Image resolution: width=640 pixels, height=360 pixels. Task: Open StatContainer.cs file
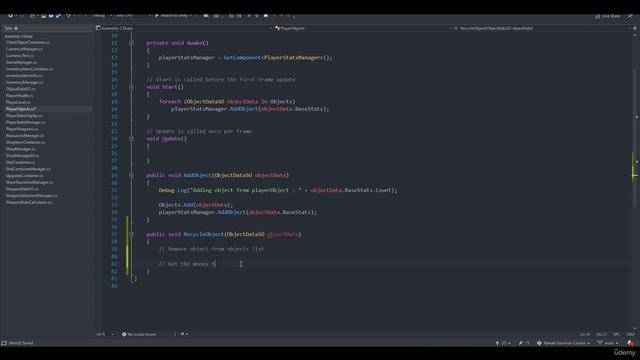[20, 162]
